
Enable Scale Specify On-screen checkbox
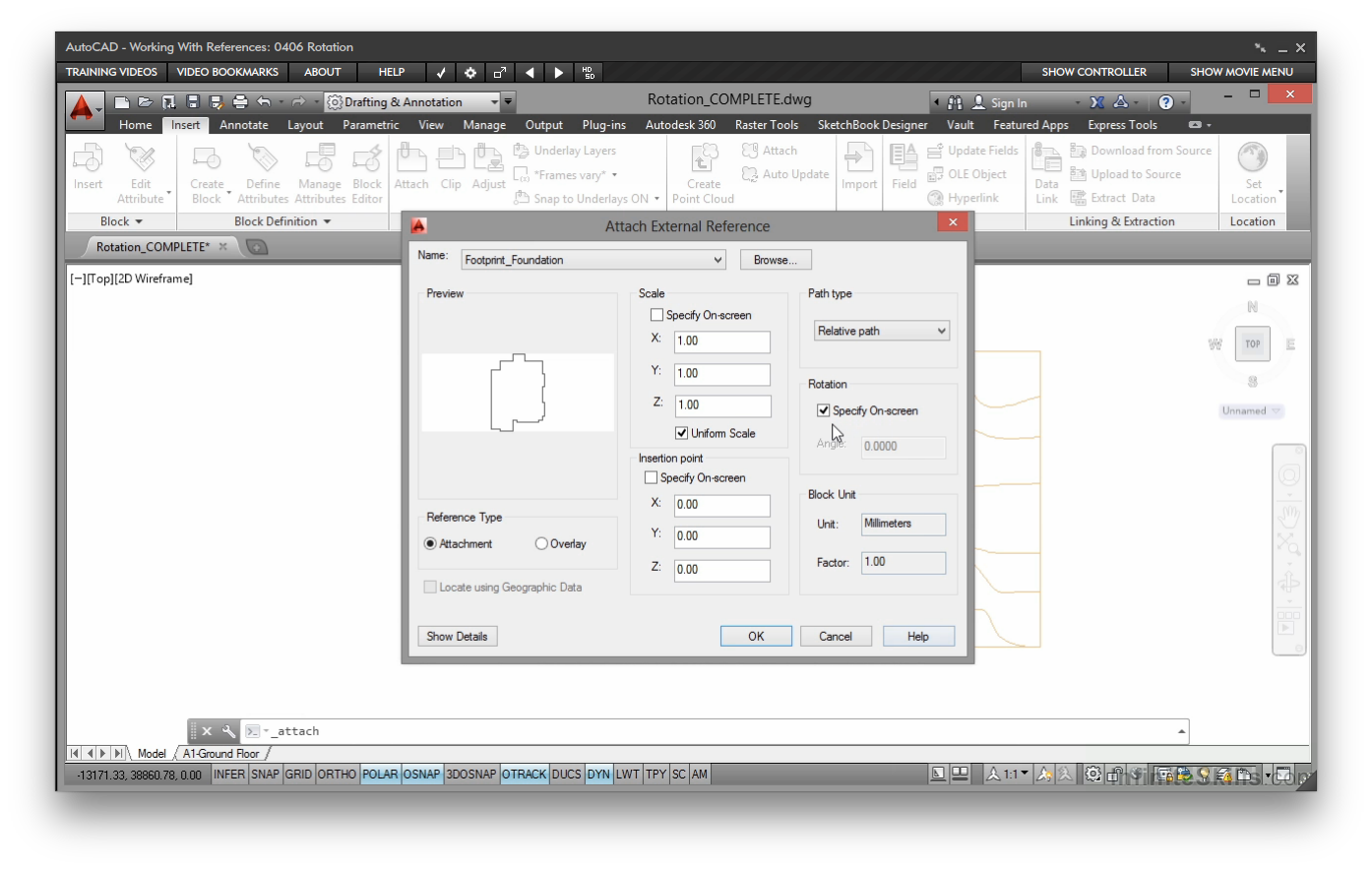[x=656, y=315]
